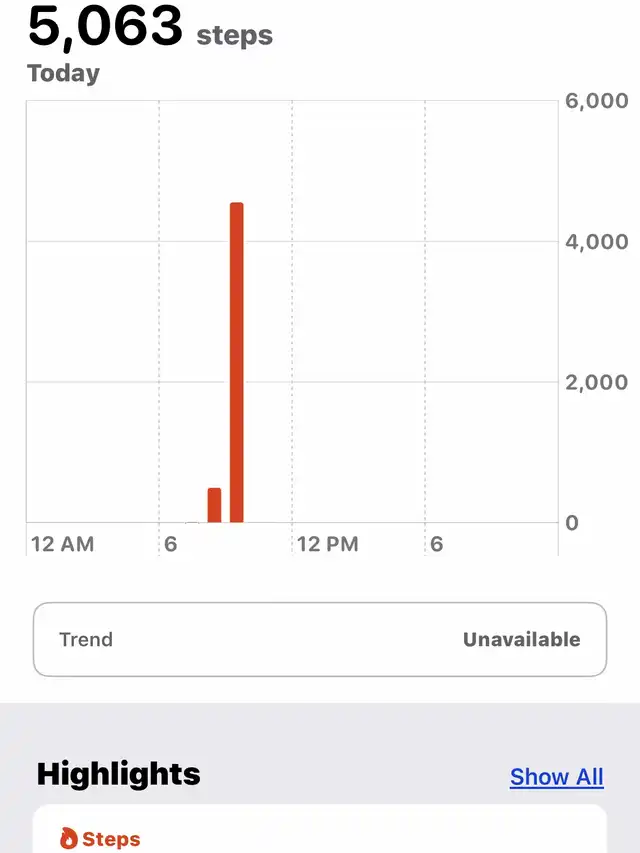Open the Steps highlight card
This screenshot has width=640, height=853.
point(320,829)
